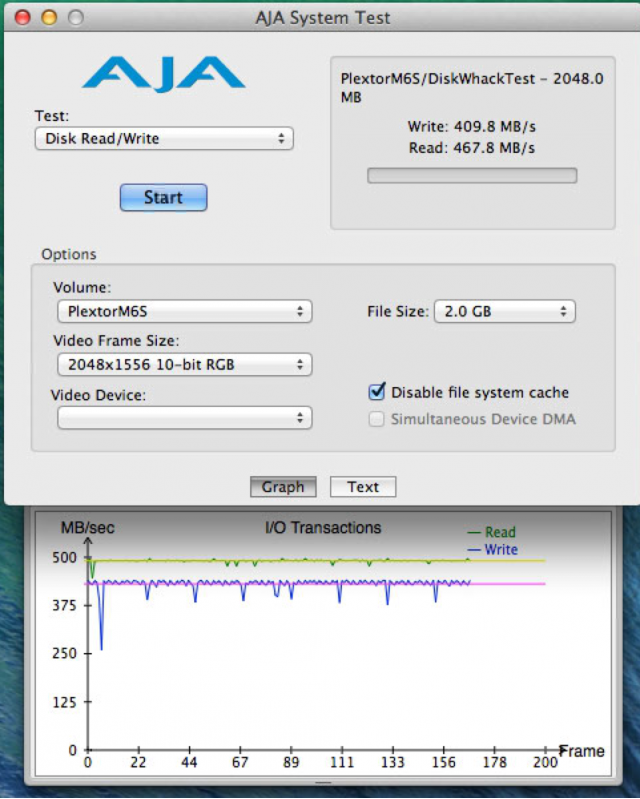Click frame 200 on the x-axis
The height and width of the screenshot is (799, 640).
pyautogui.click(x=545, y=762)
